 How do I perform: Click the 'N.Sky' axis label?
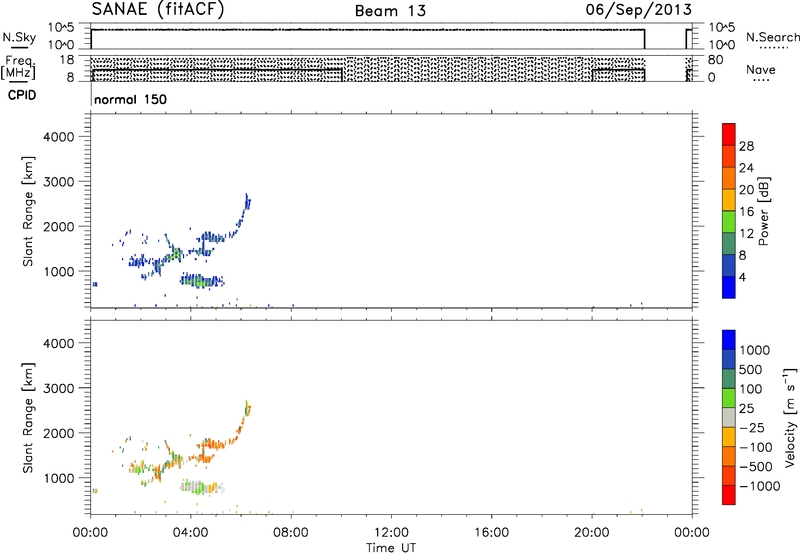tap(19, 38)
